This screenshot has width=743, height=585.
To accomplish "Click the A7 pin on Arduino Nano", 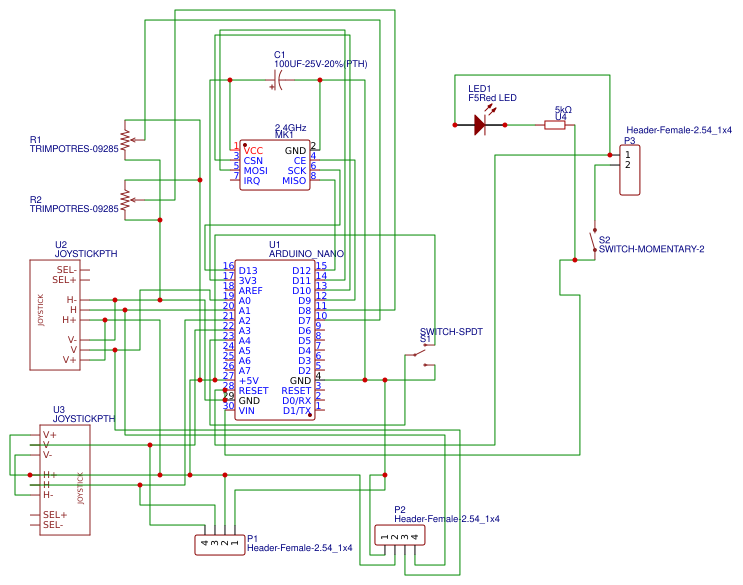I will click(x=245, y=371).
